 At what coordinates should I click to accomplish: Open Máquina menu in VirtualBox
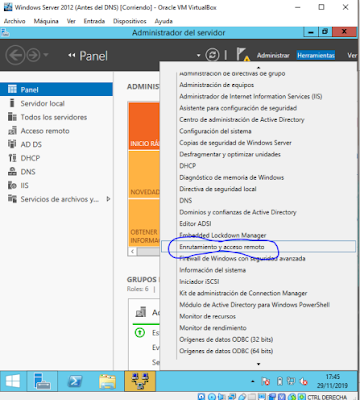click(x=46, y=21)
